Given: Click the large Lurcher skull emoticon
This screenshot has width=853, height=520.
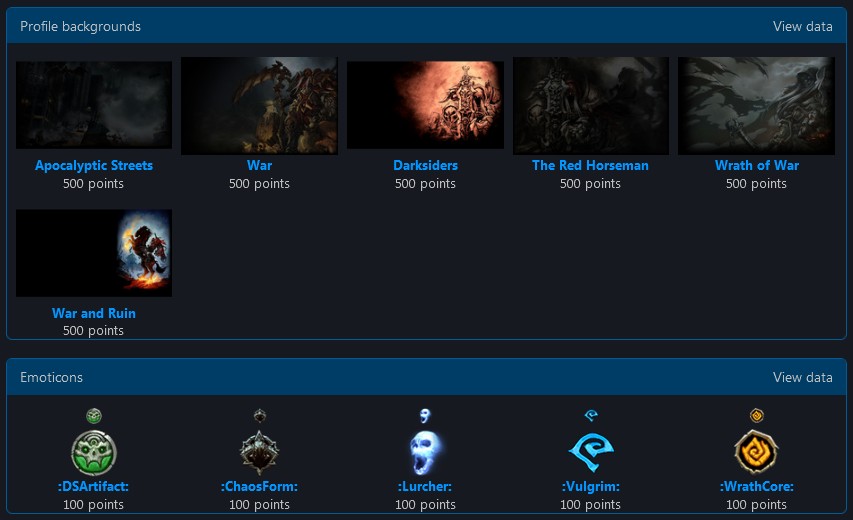Looking at the screenshot, I should (x=425, y=453).
